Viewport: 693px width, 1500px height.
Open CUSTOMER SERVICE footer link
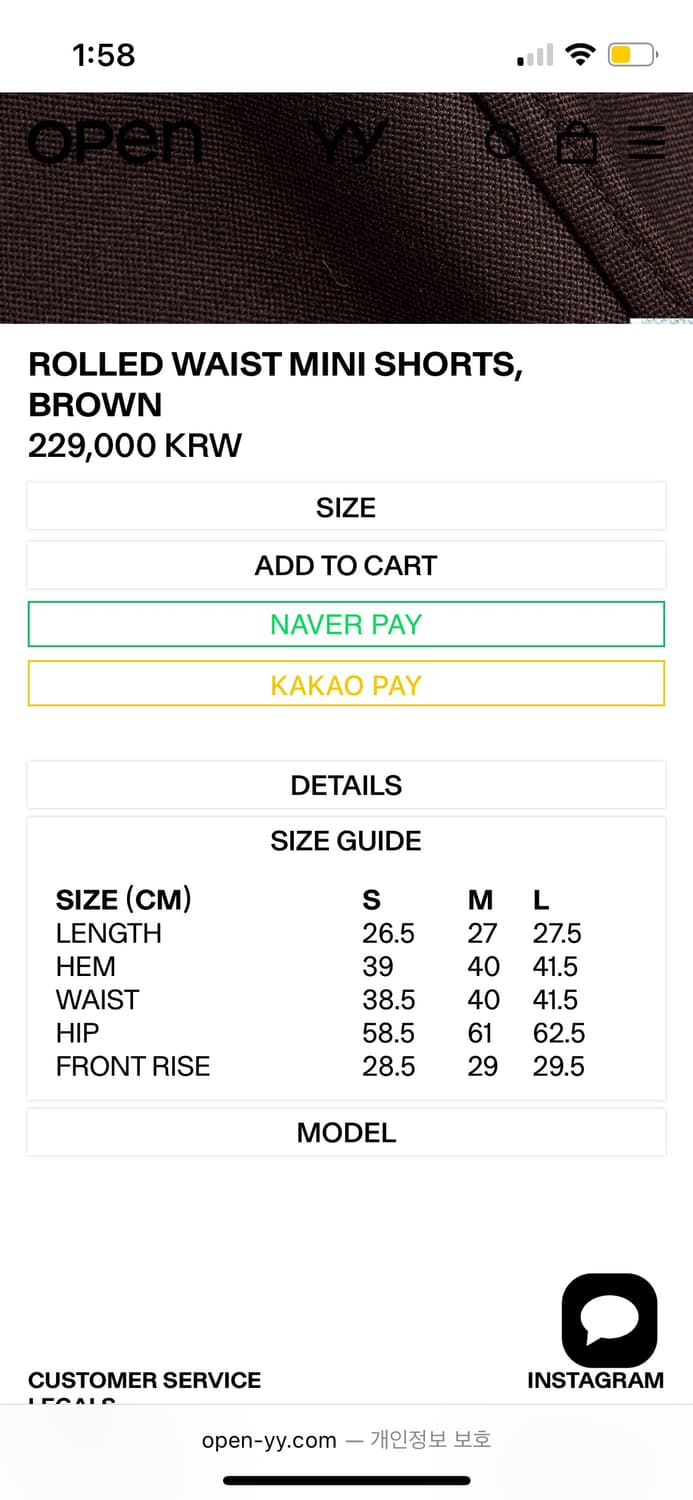coord(144,1380)
